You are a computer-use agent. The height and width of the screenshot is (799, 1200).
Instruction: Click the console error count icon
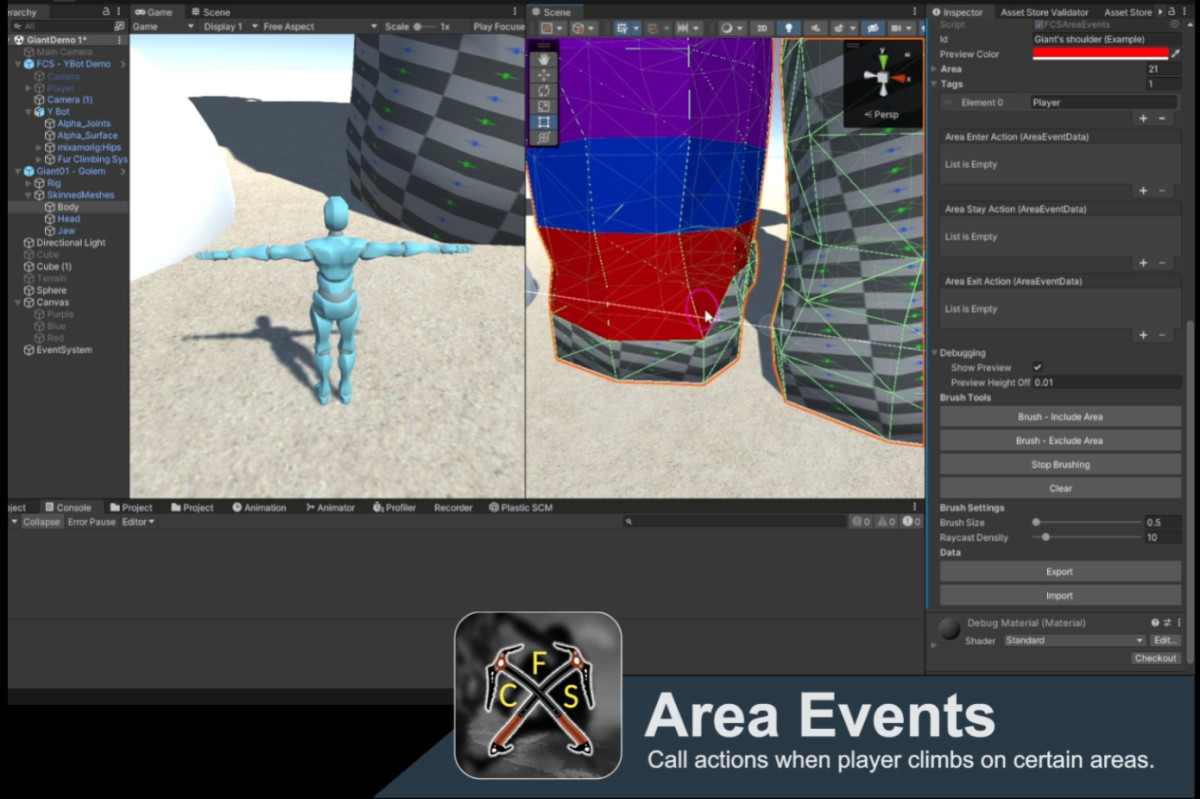tap(911, 522)
